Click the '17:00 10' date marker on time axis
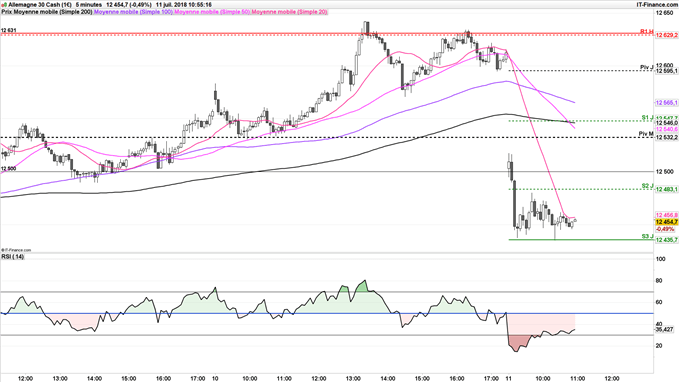Screen dimensions: 679x382 (204, 378)
